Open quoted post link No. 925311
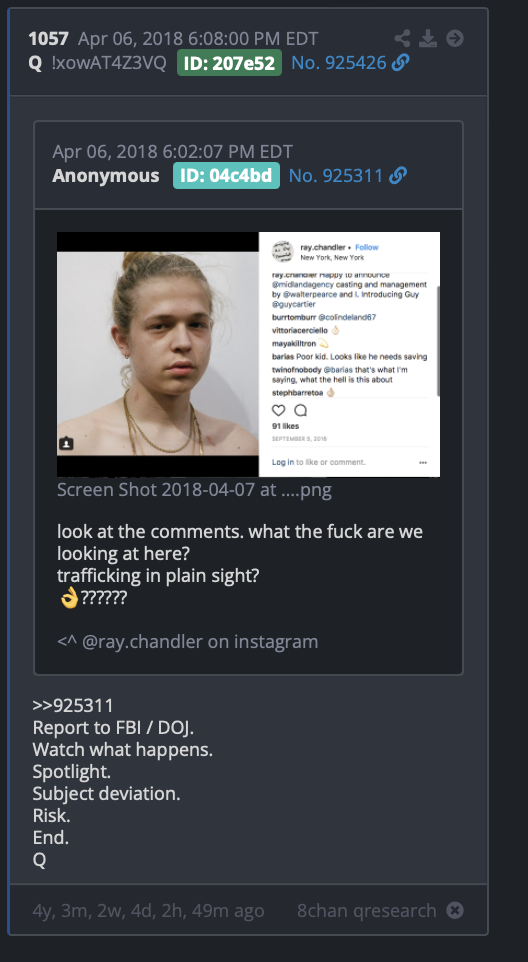The image size is (528, 962). [336, 175]
